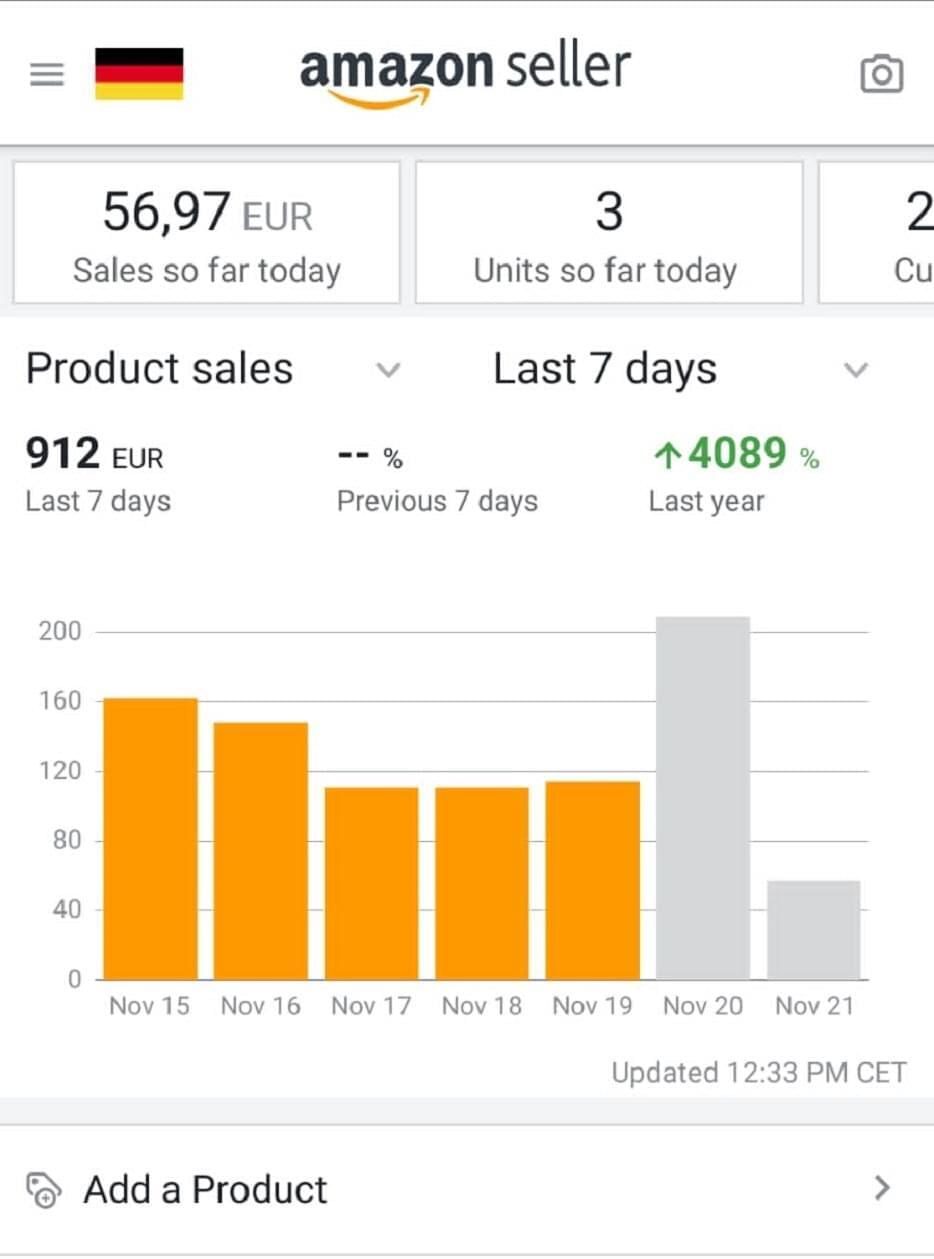Tap the Nov 19 orange bar
Image resolution: width=934 pixels, height=1259 pixels.
pyautogui.click(x=592, y=880)
